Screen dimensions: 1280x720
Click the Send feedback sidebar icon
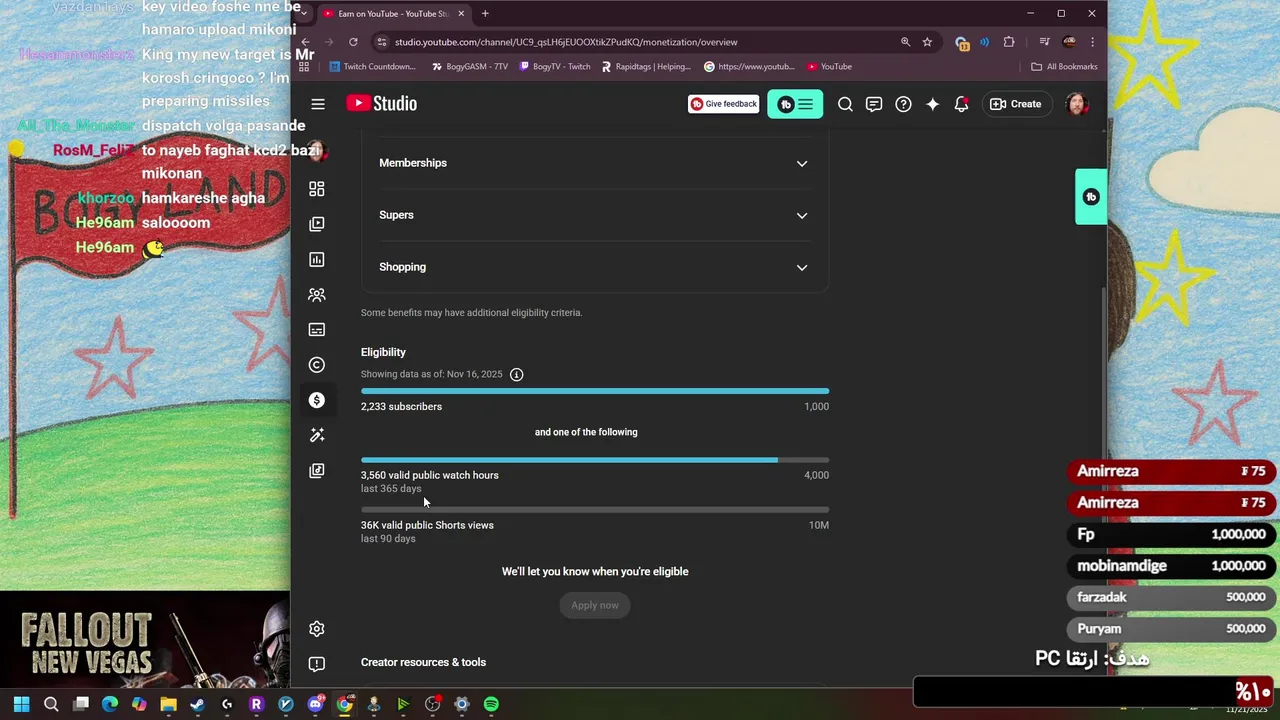[x=317, y=664]
